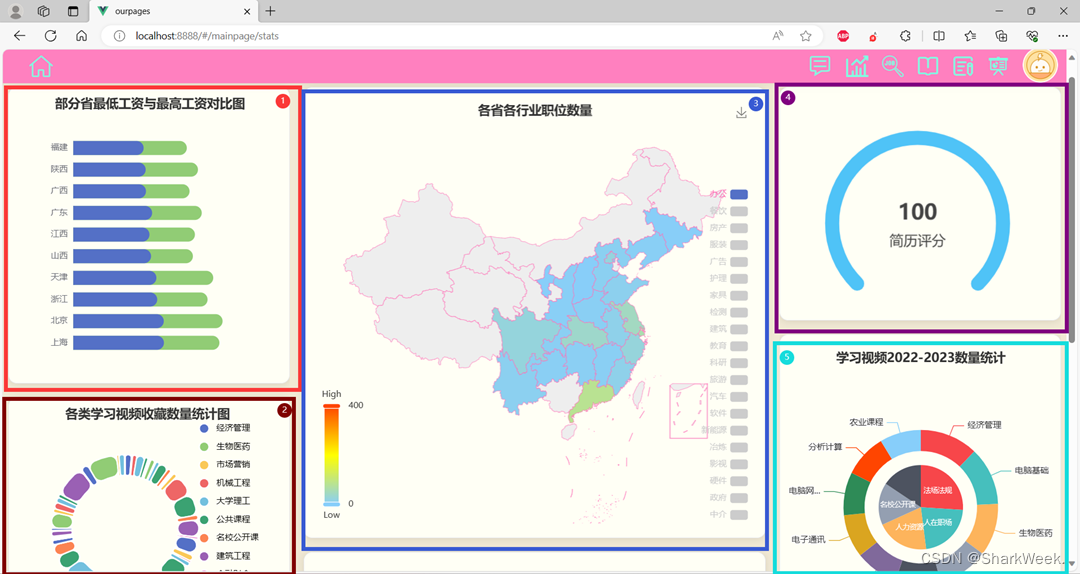This screenshot has height=574, width=1080.
Task: Activate the read aloud icon
Action: tap(778, 36)
